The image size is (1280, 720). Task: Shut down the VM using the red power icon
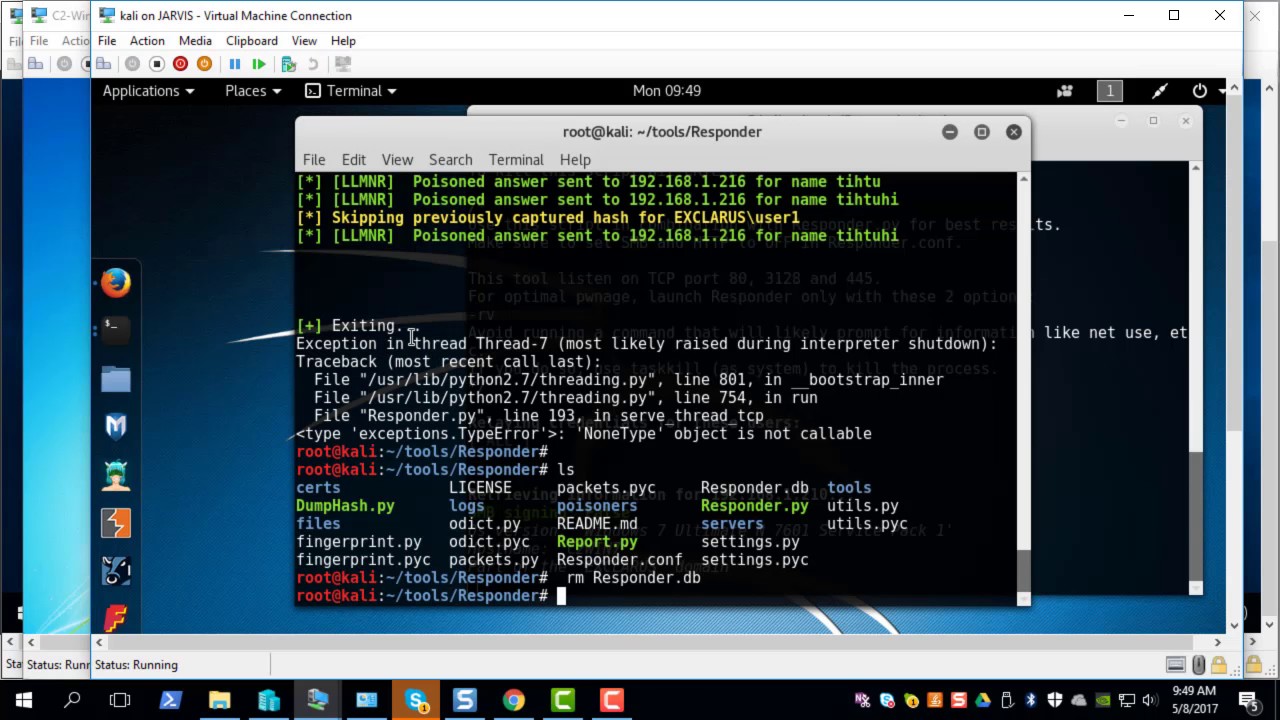tap(180, 64)
